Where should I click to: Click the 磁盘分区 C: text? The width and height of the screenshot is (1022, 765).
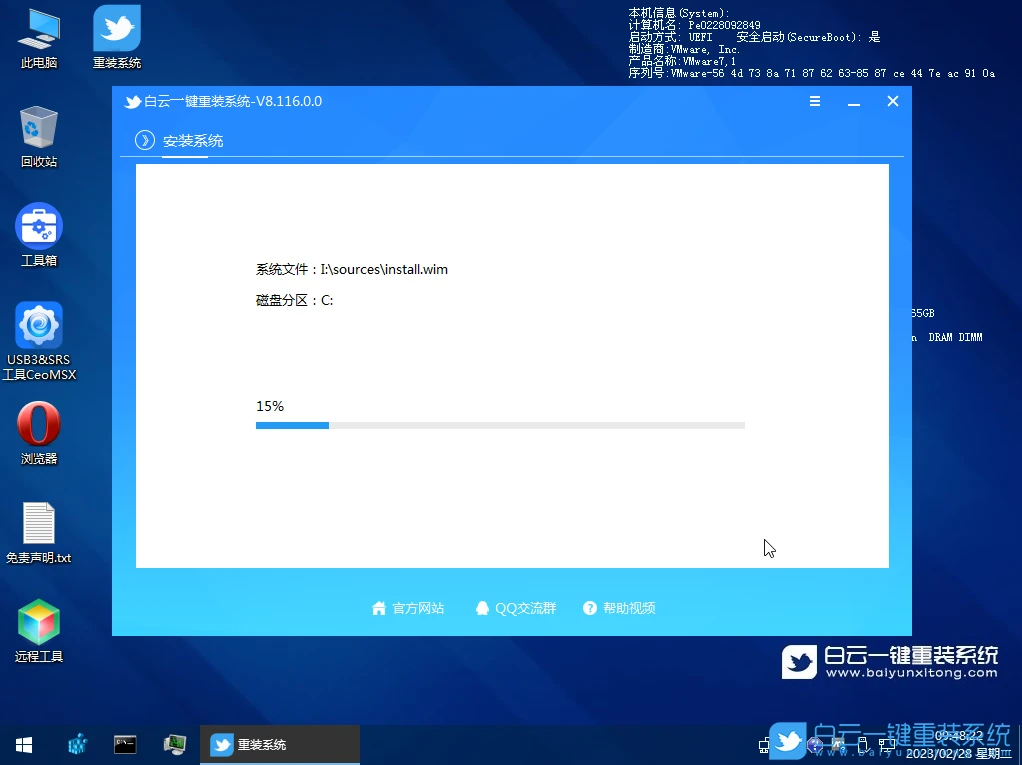[x=294, y=300]
